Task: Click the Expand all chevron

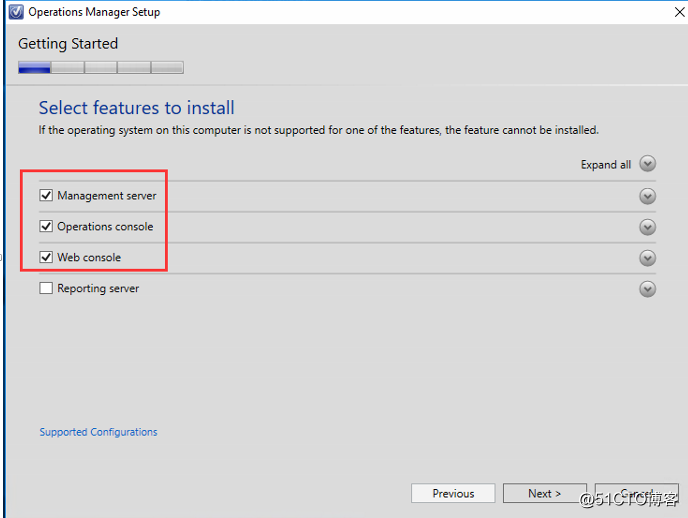Action: [x=647, y=164]
